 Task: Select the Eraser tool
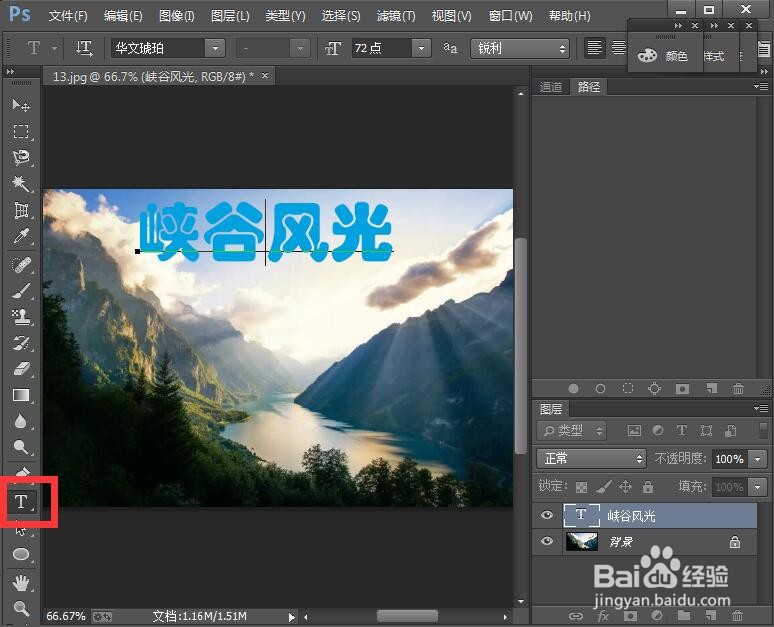pos(21,369)
